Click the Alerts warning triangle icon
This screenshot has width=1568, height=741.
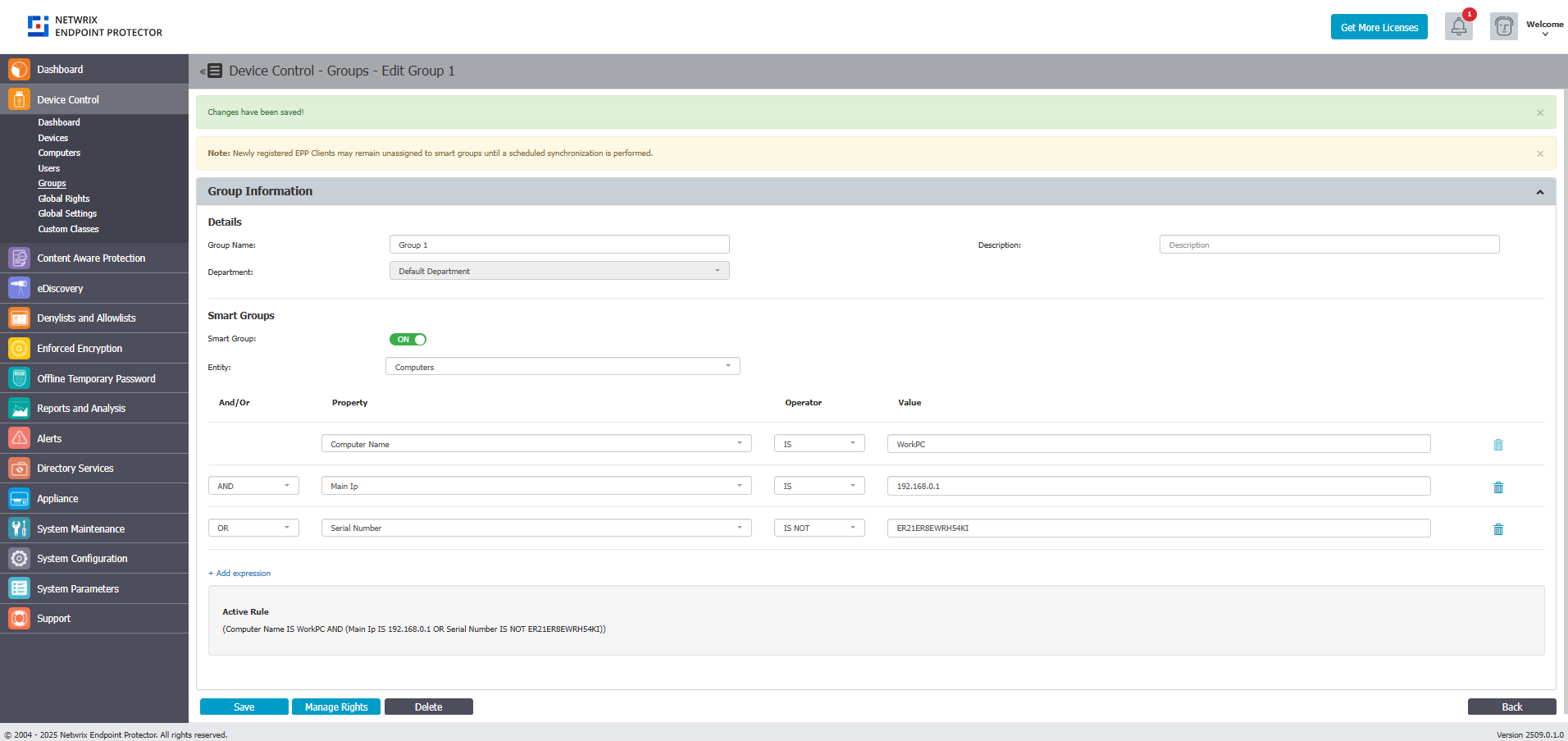19,438
